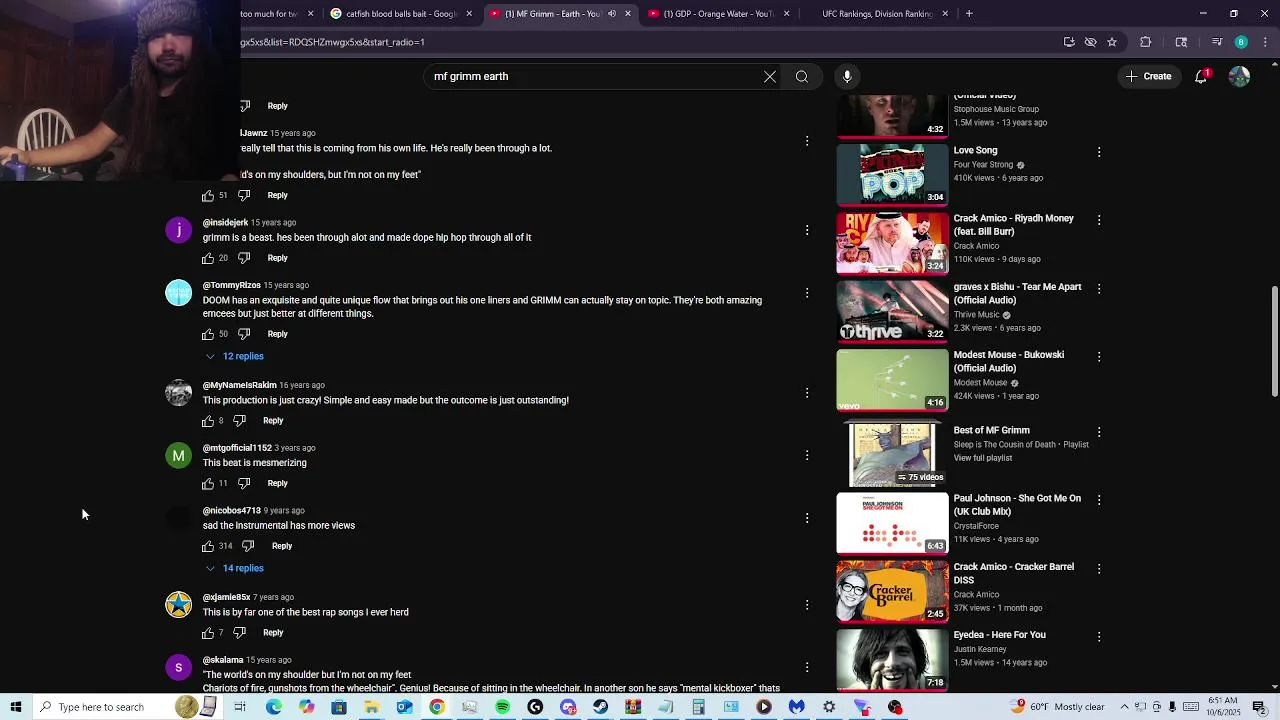Start voice search with the microphone
Screen dimensions: 1280x720
[x=847, y=76]
